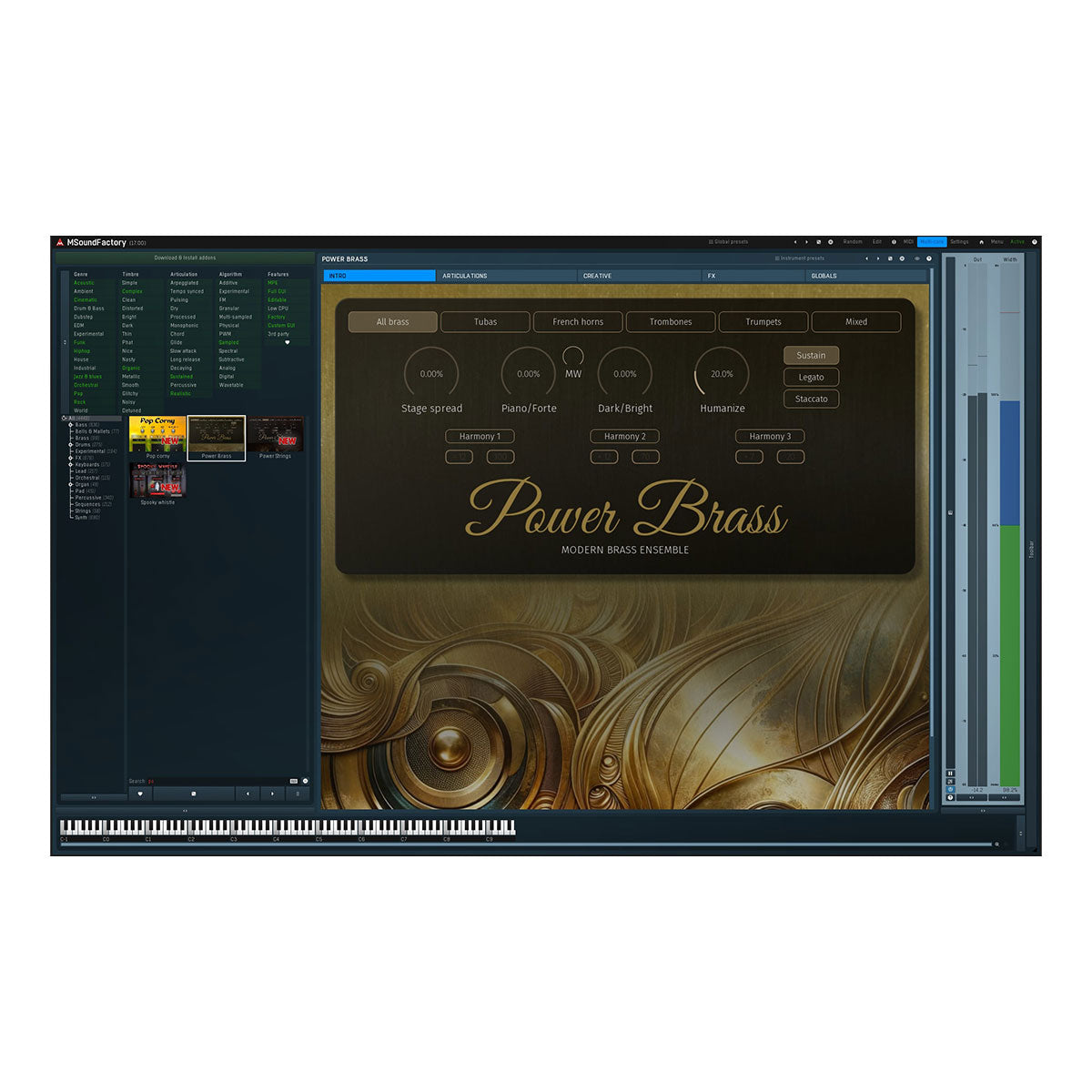
Task: Go to next instrument preset arrow
Action: pyautogui.click(x=878, y=258)
